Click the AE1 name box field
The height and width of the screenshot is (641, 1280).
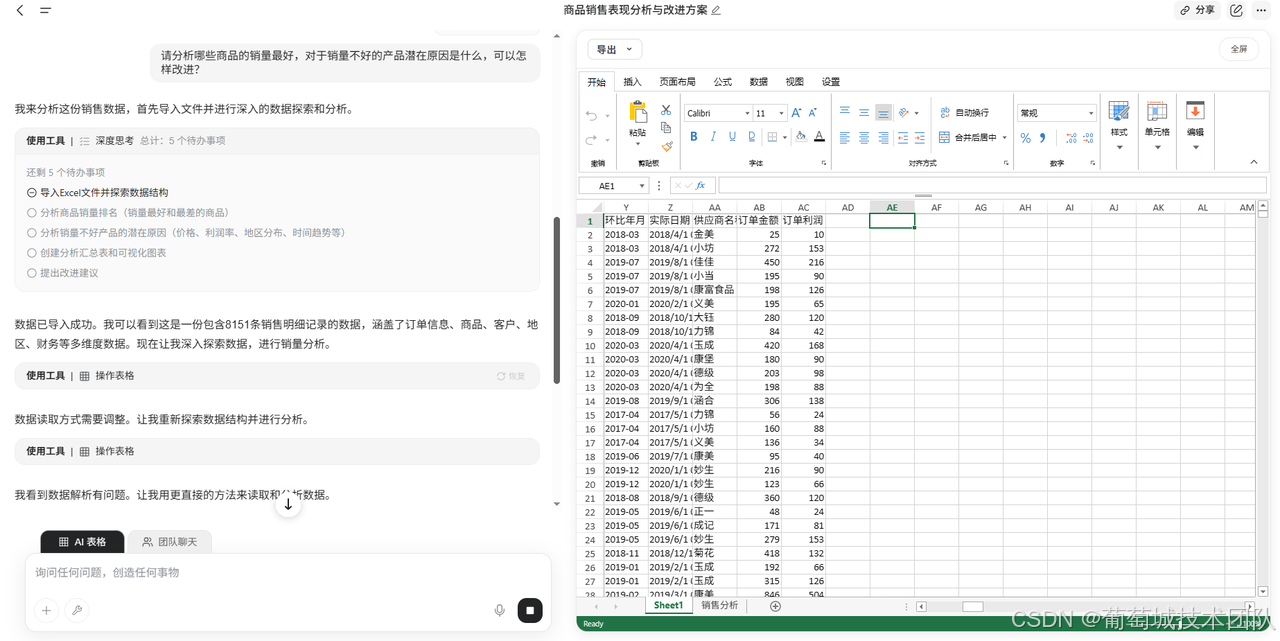pos(612,185)
